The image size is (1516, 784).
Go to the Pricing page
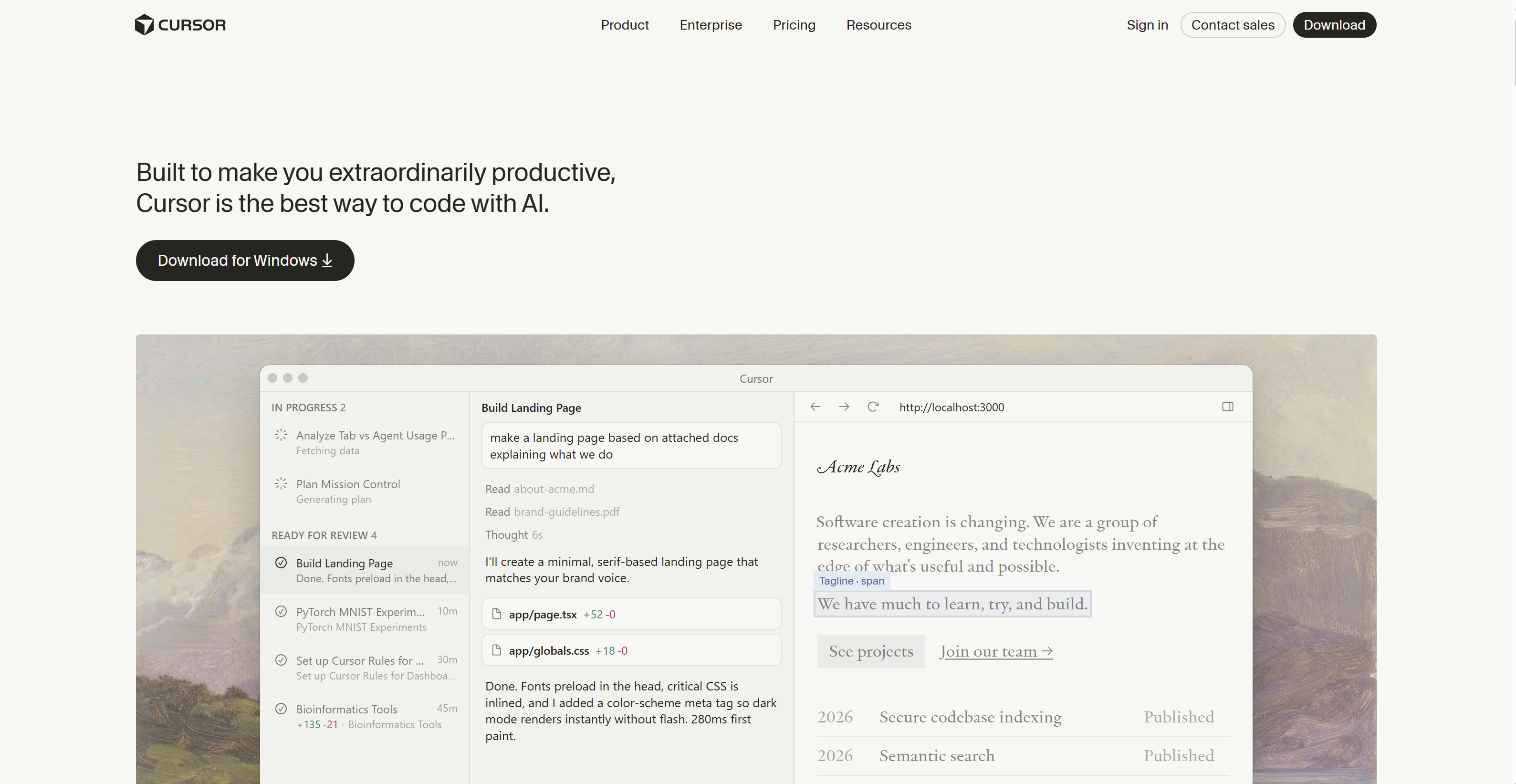[x=794, y=25]
